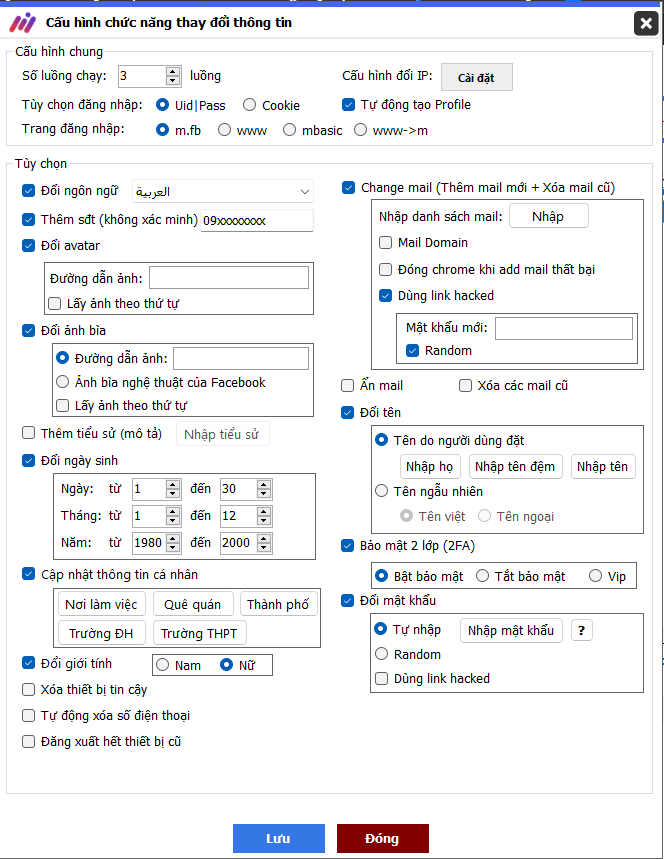This screenshot has height=859, width=664.
Task: Click Nhập mật khẩu button
Action: click(x=511, y=630)
